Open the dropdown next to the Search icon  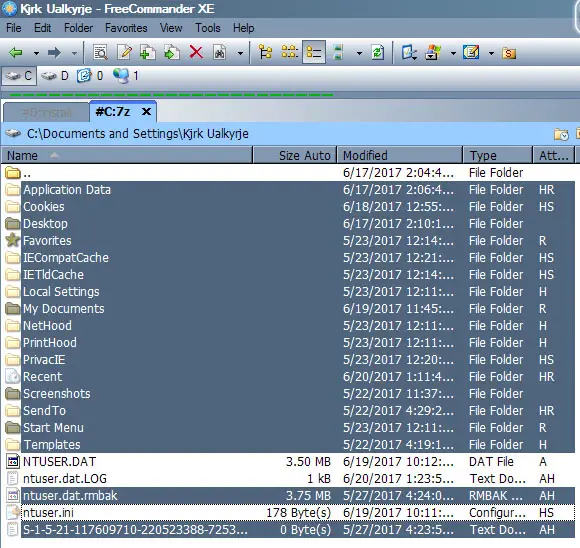pyautogui.click(x=240, y=53)
